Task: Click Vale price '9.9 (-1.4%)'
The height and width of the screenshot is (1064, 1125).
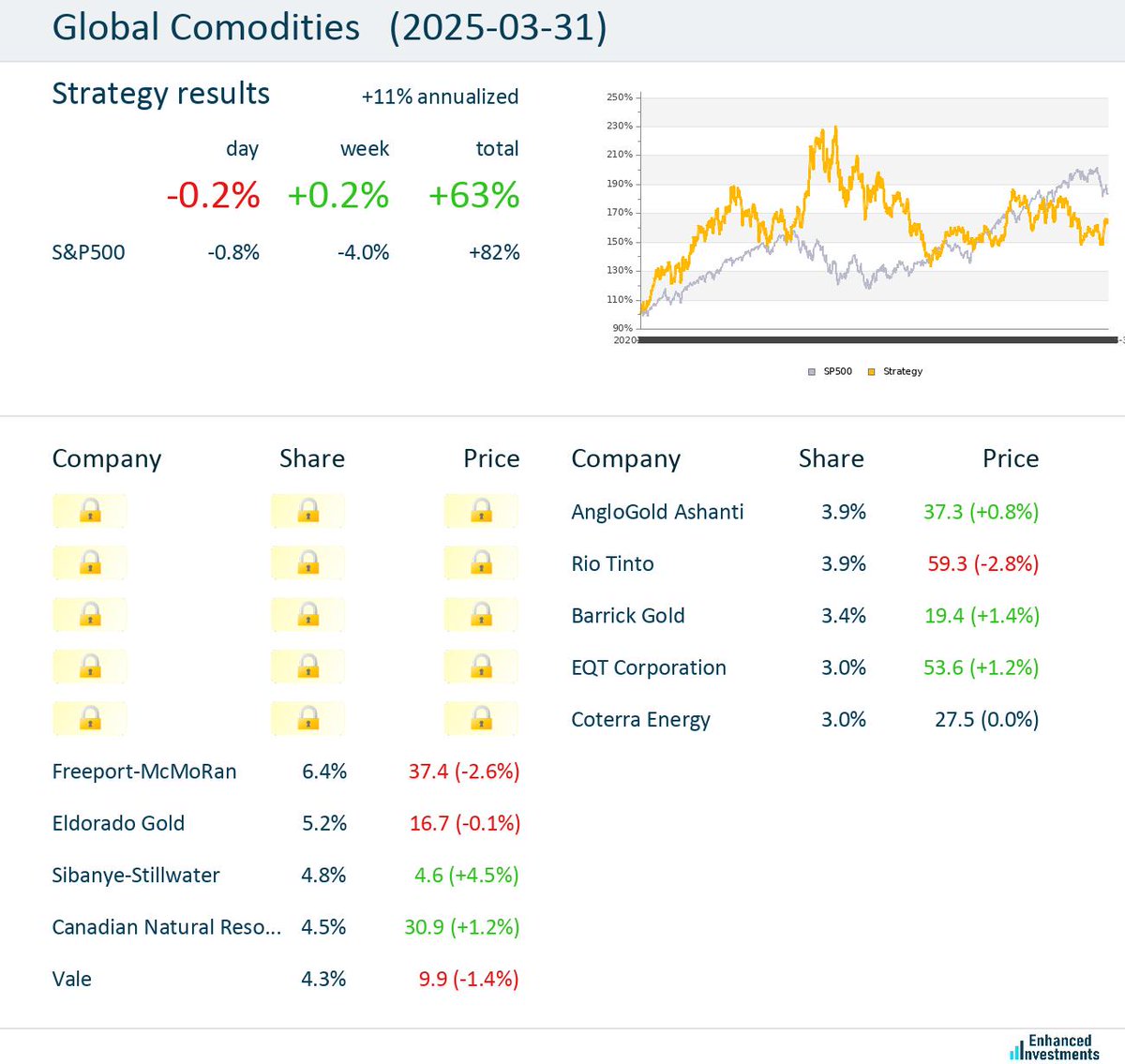Action: [x=469, y=979]
